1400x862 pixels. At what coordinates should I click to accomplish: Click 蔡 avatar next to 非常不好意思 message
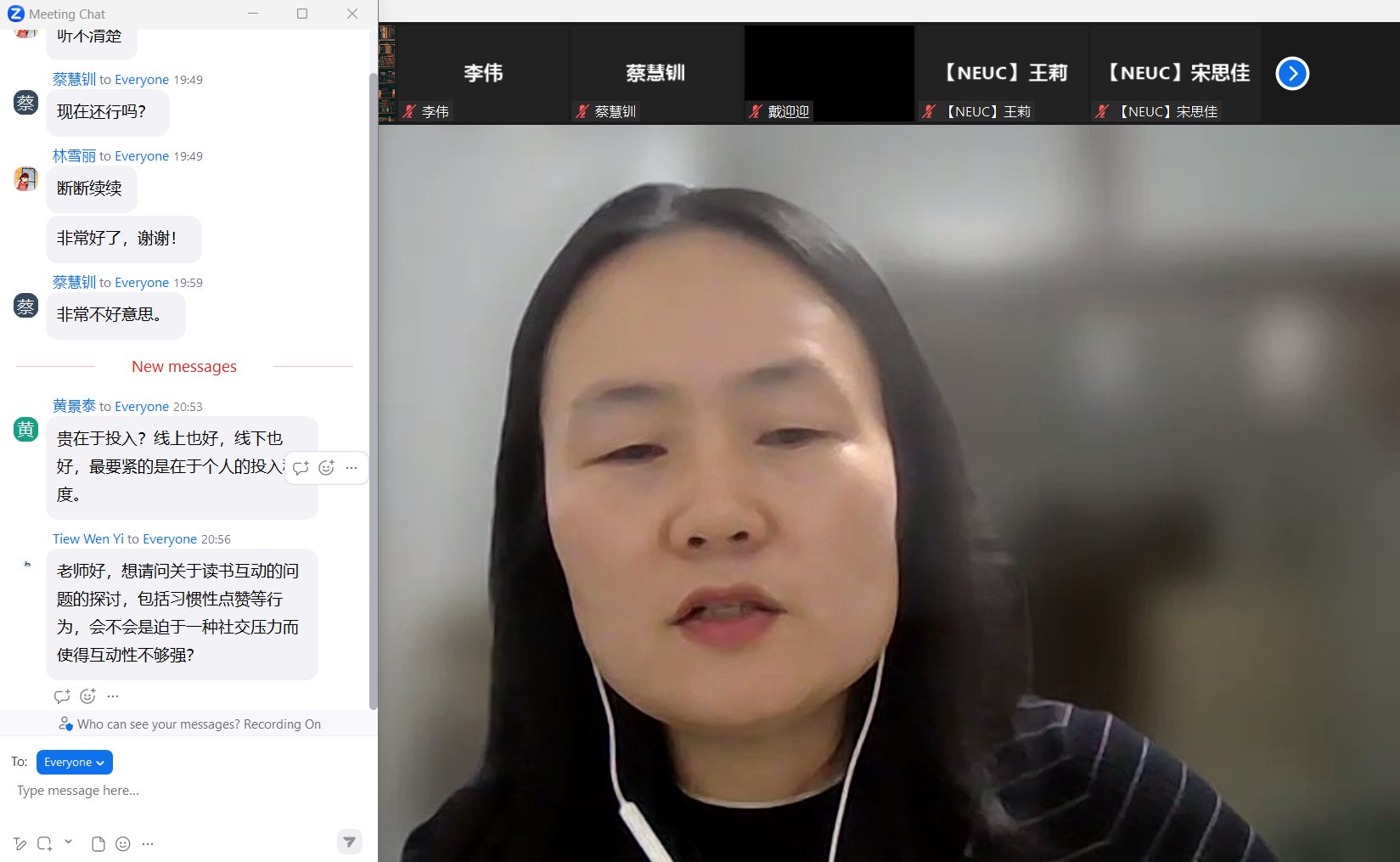[25, 306]
